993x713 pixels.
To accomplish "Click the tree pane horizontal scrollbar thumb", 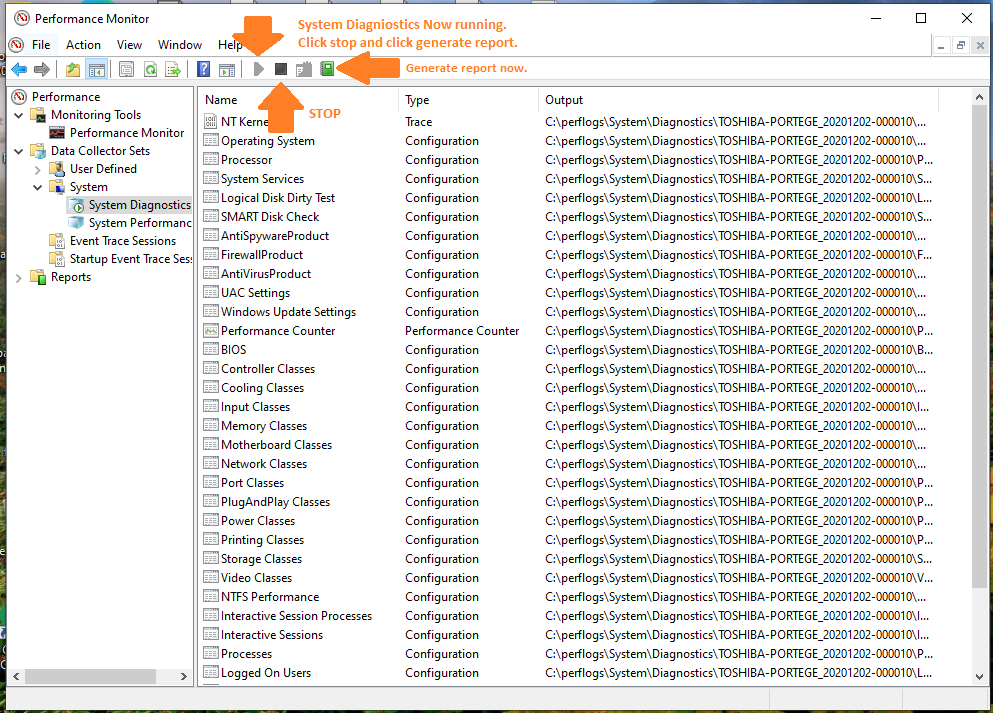I will click(91, 676).
